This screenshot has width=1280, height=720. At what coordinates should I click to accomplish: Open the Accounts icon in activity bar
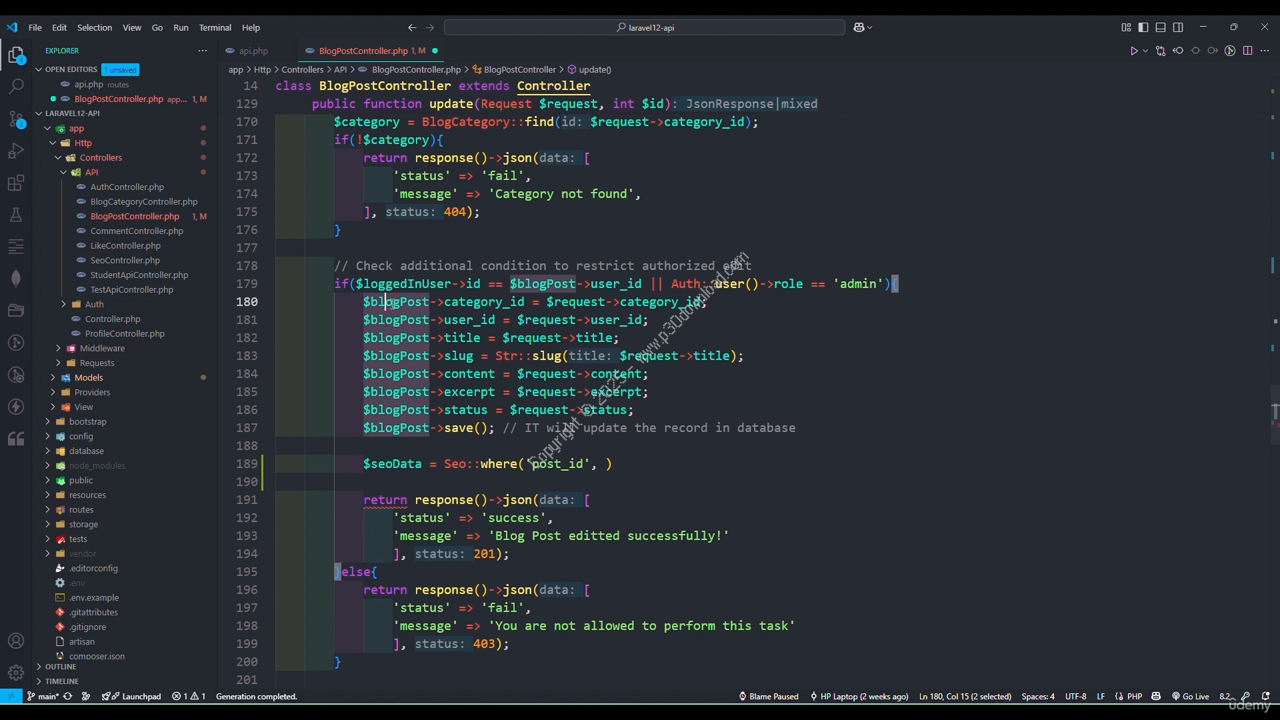click(x=16, y=641)
